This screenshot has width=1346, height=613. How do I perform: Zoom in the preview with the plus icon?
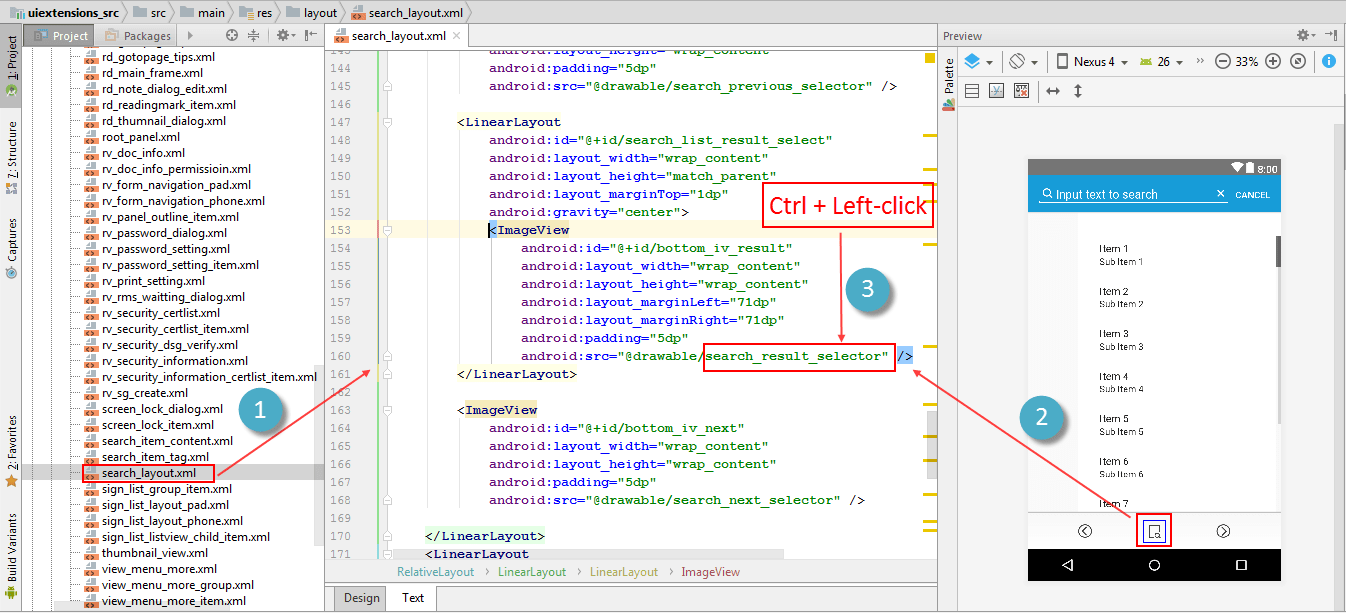click(1273, 61)
